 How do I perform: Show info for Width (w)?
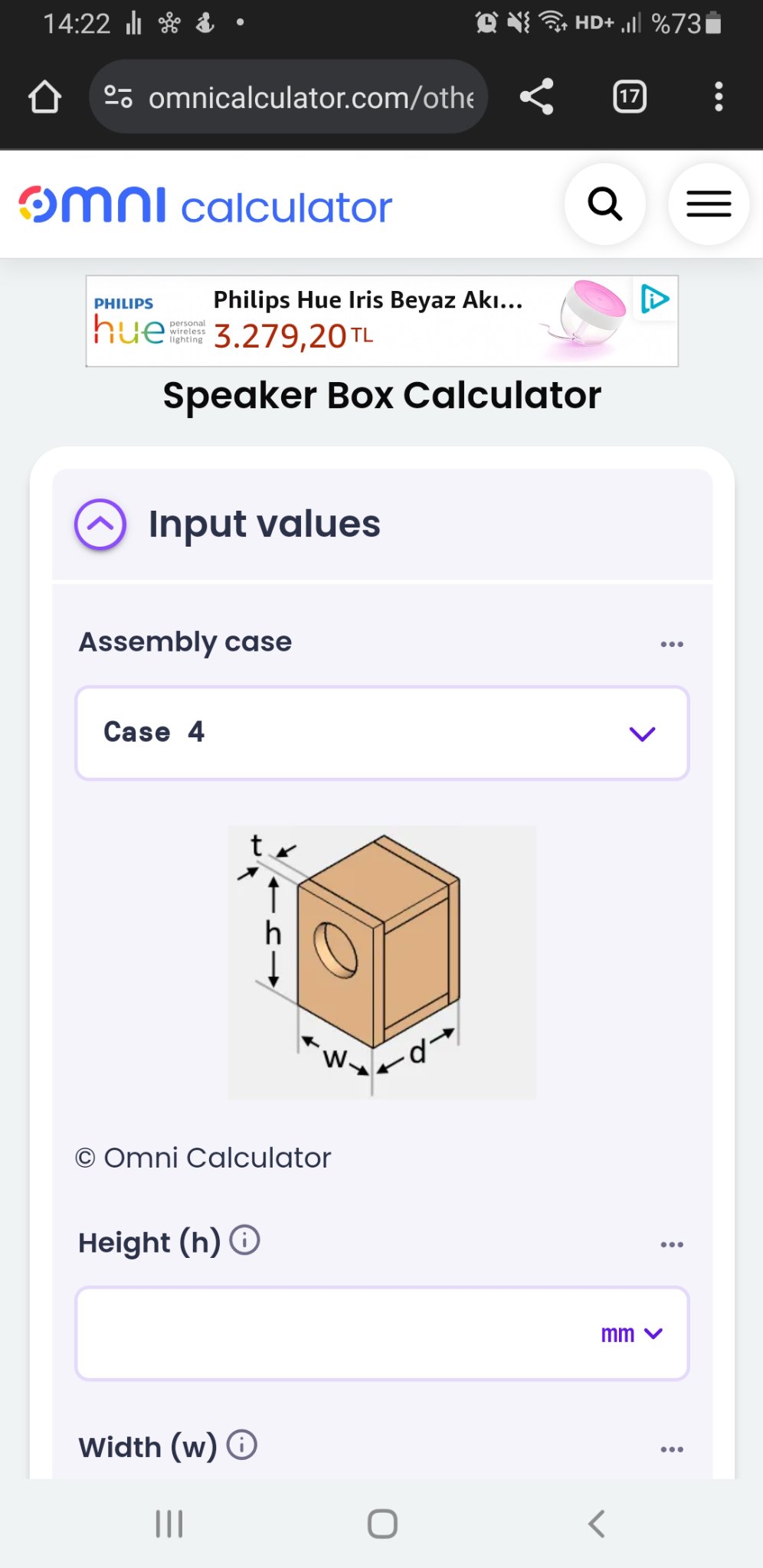click(x=242, y=1445)
